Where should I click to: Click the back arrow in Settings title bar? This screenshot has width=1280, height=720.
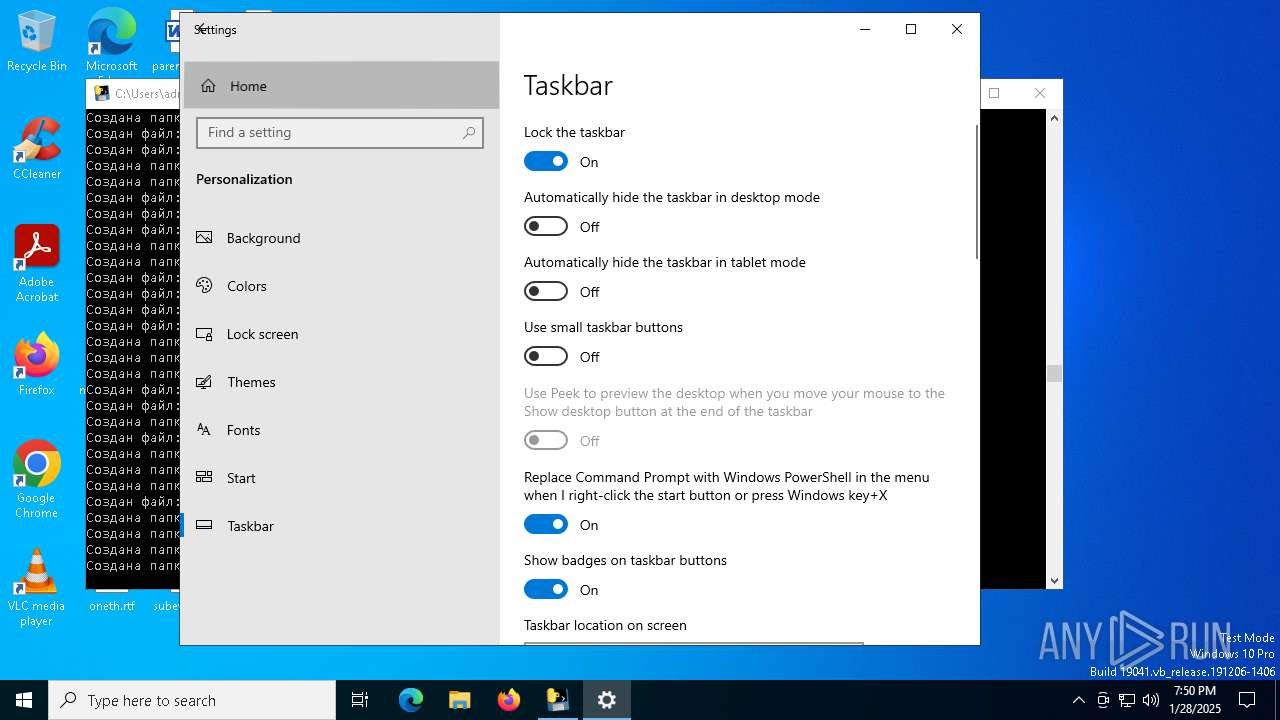pyautogui.click(x=201, y=29)
